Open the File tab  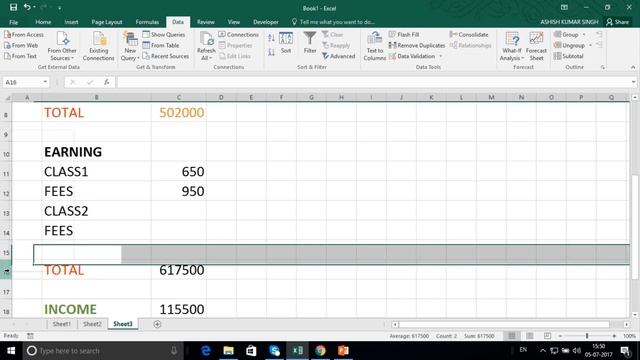click(x=13, y=22)
